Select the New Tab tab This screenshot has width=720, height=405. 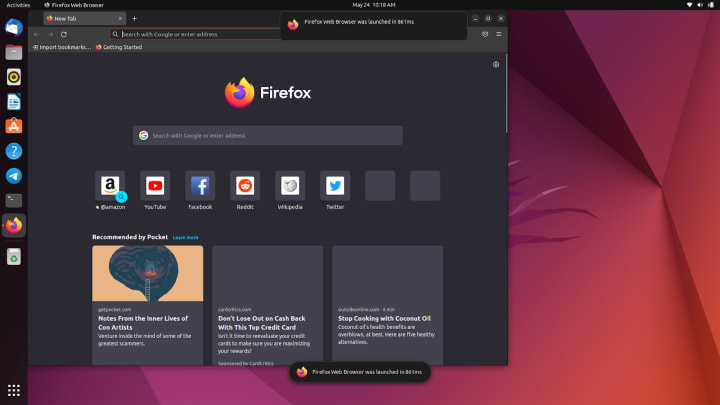84,19
